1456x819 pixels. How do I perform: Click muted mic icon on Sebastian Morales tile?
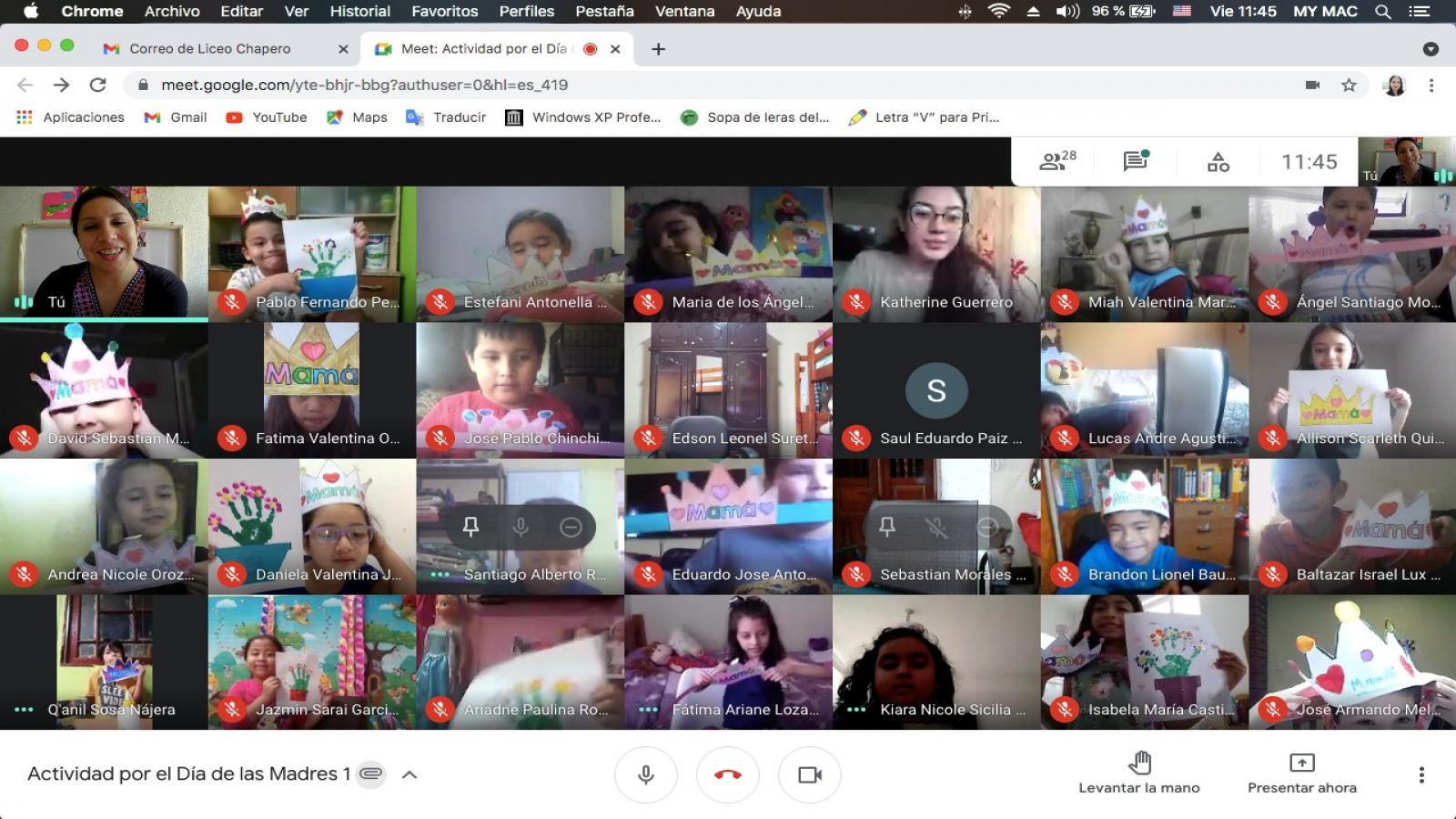pos(937,526)
